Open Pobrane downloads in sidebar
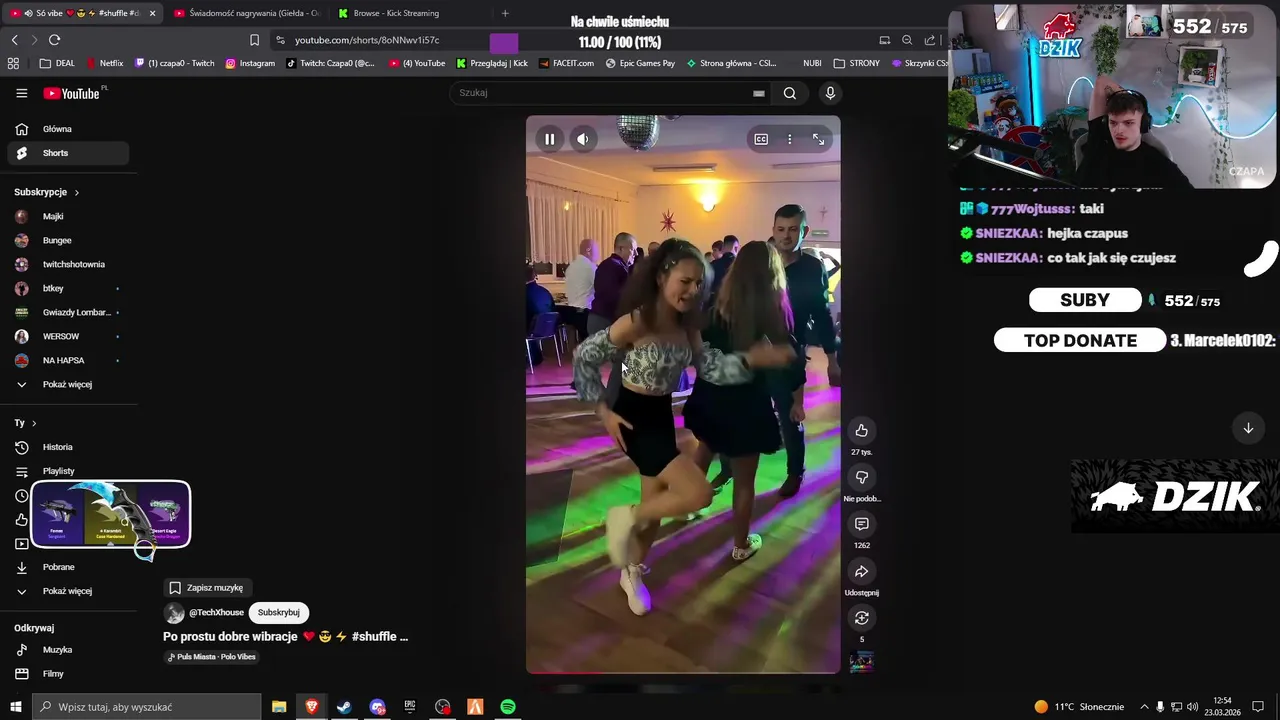This screenshot has width=1280, height=720. (x=68, y=567)
